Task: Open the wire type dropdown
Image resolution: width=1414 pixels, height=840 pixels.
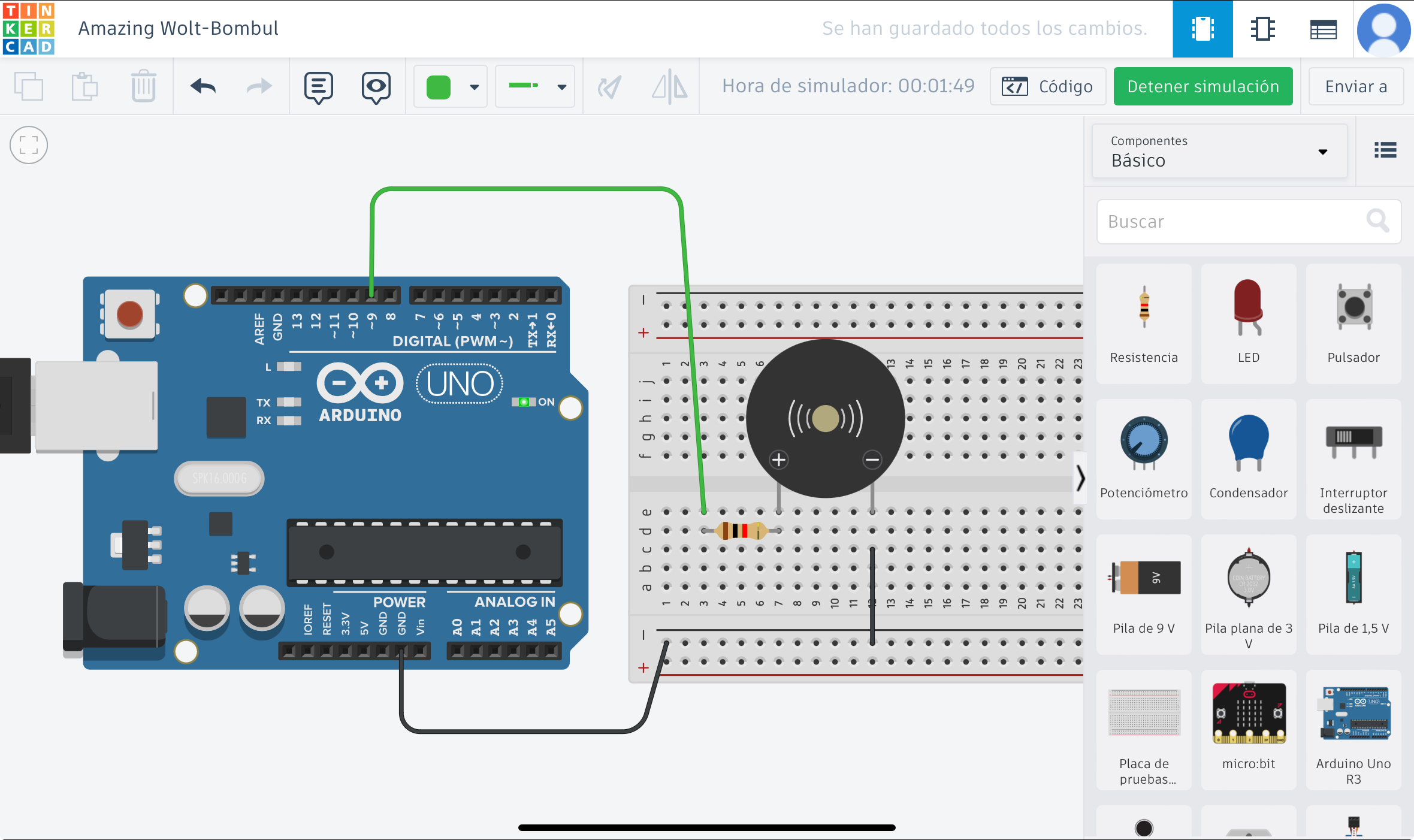Action: coord(561,87)
